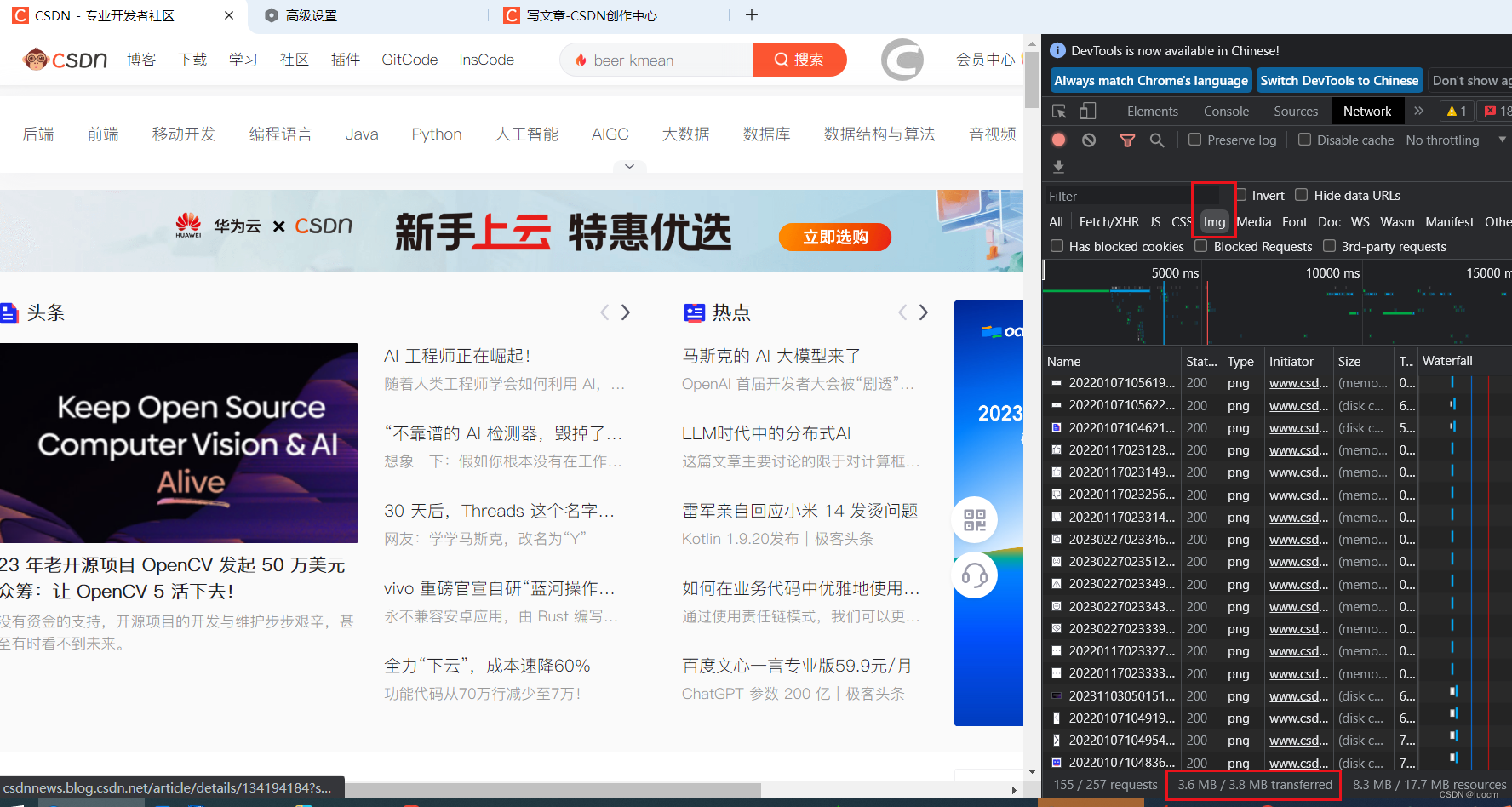The height and width of the screenshot is (807, 1512).
Task: Enable Blocked Requests checkbox
Action: 1201,246
